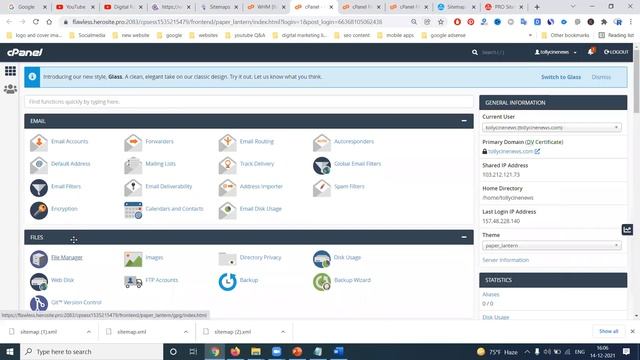Open the Directory Privacy folder icon
The image size is (640, 360).
click(227, 259)
